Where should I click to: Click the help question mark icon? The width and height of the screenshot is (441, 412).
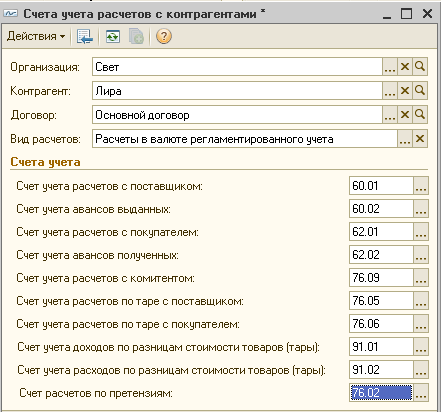coord(163,36)
